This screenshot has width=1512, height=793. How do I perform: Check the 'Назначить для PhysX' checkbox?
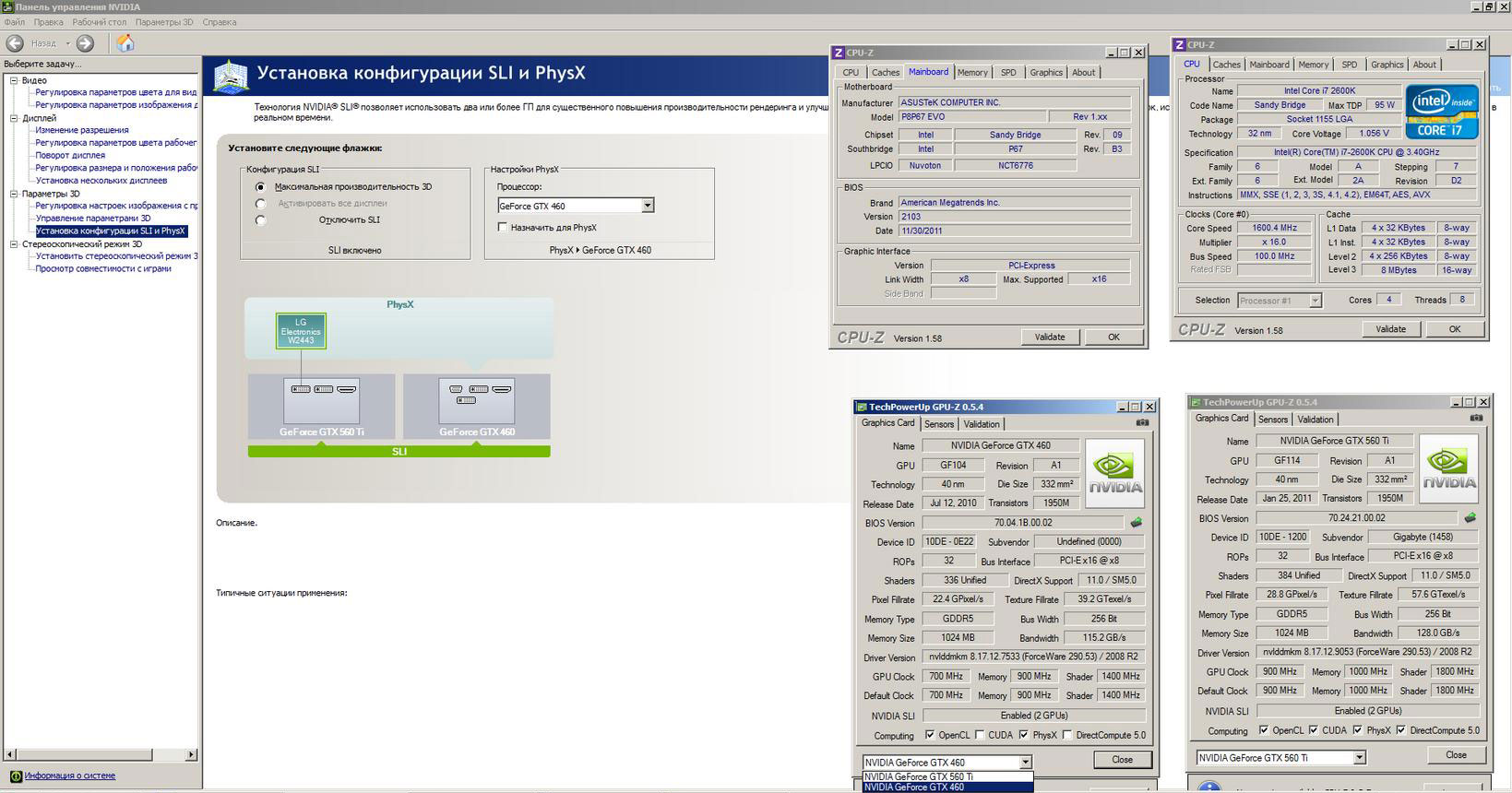click(x=502, y=228)
